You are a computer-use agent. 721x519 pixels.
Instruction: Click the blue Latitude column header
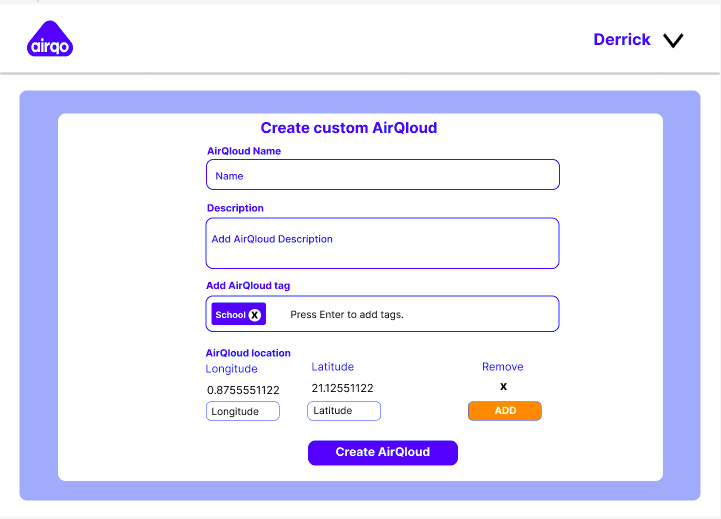[332, 367]
